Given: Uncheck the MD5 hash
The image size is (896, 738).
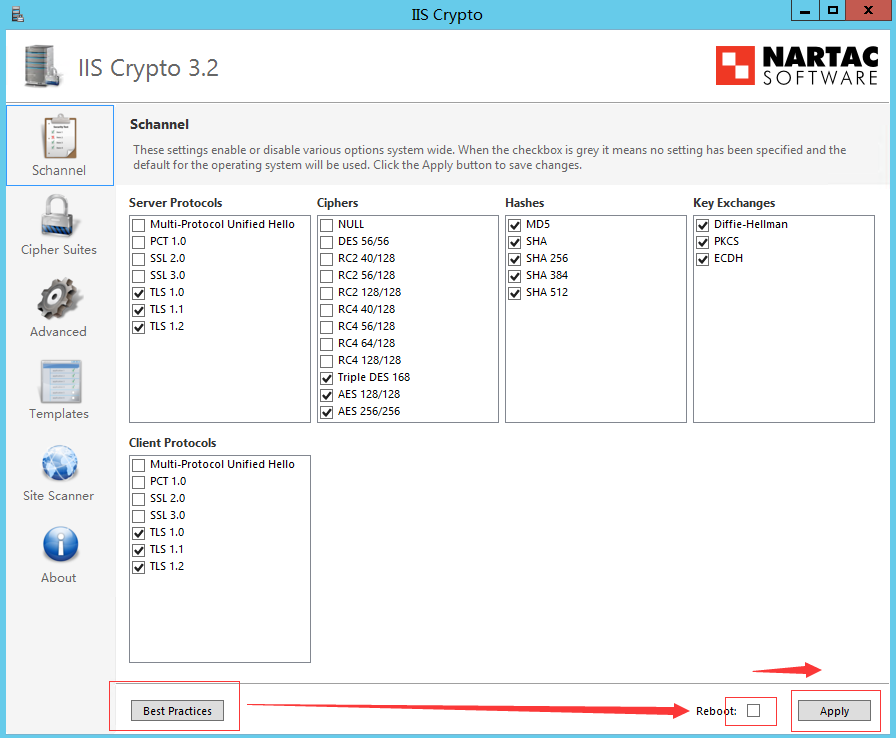Looking at the screenshot, I should point(515,225).
